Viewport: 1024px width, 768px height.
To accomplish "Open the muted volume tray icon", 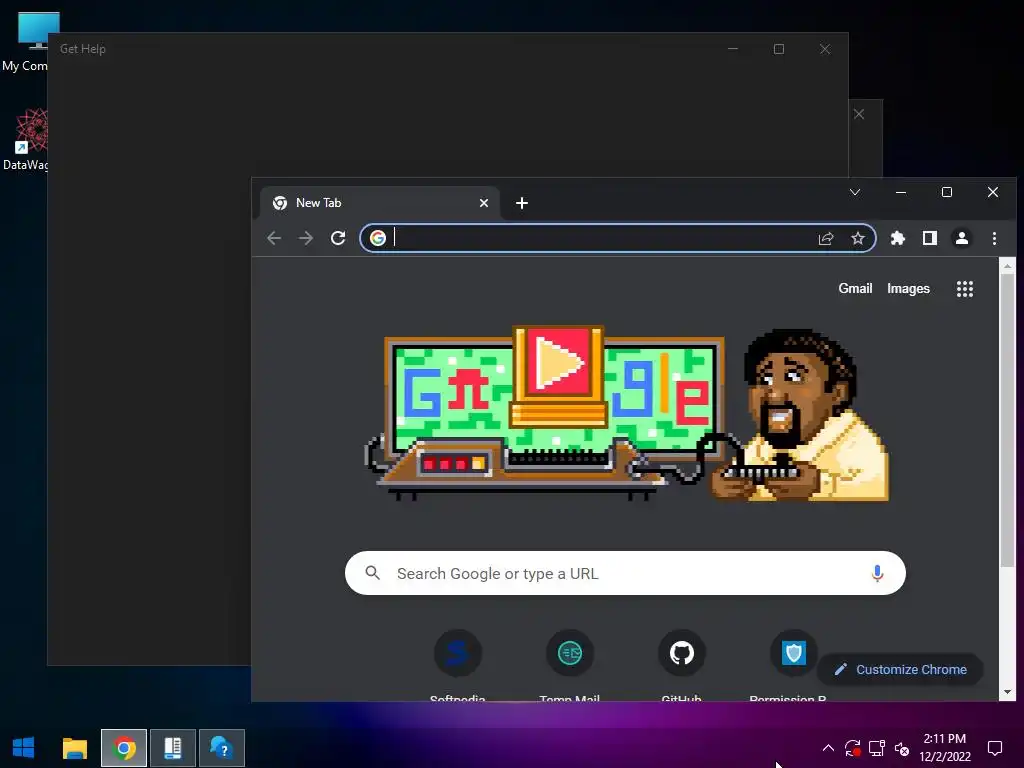I will [901, 748].
